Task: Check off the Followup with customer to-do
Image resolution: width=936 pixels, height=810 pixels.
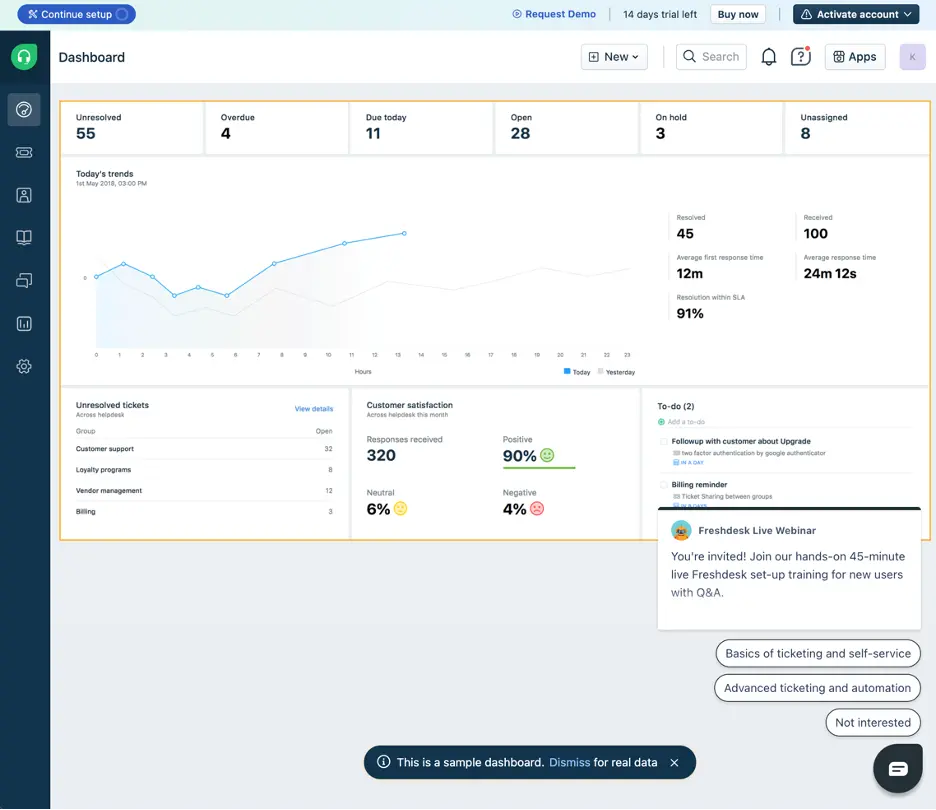Action: [x=661, y=441]
